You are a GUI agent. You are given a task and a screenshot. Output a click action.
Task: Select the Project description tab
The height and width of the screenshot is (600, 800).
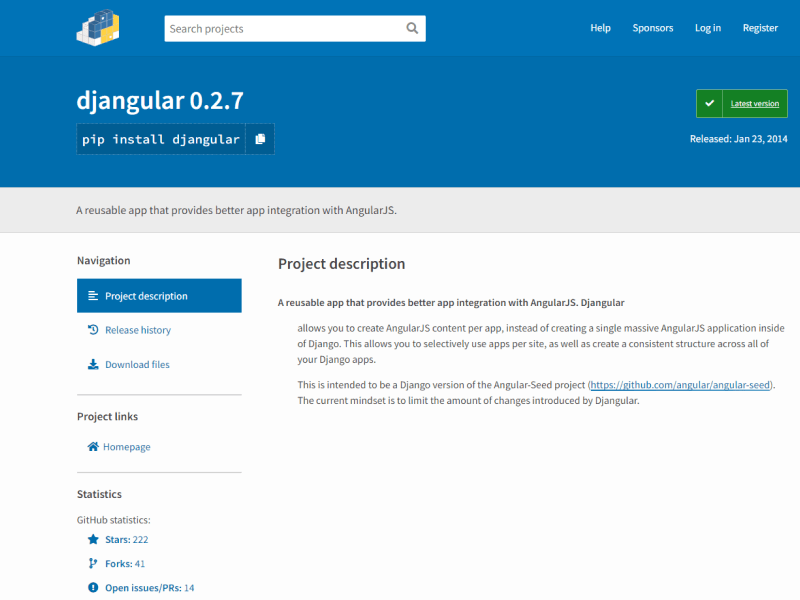pyautogui.click(x=159, y=296)
